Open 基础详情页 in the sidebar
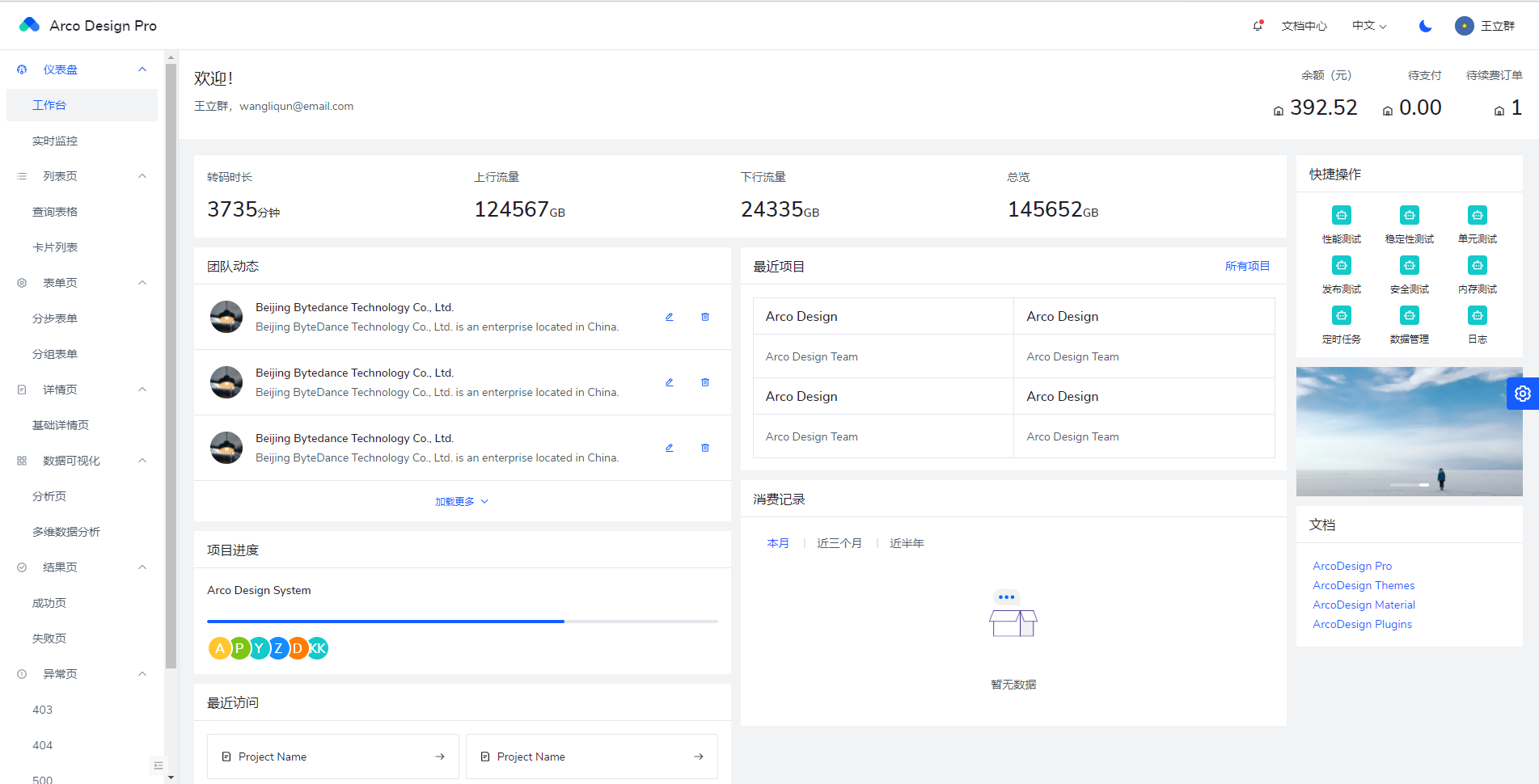1539x784 pixels. (x=82, y=425)
